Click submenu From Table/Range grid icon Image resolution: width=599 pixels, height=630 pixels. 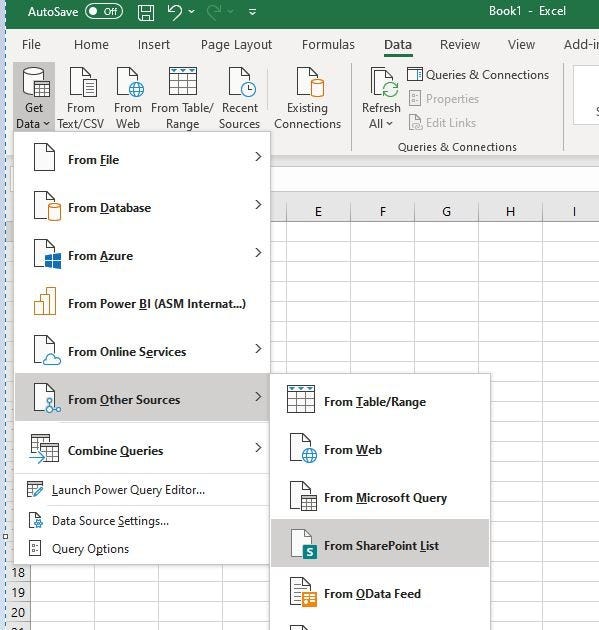pyautogui.click(x=301, y=399)
